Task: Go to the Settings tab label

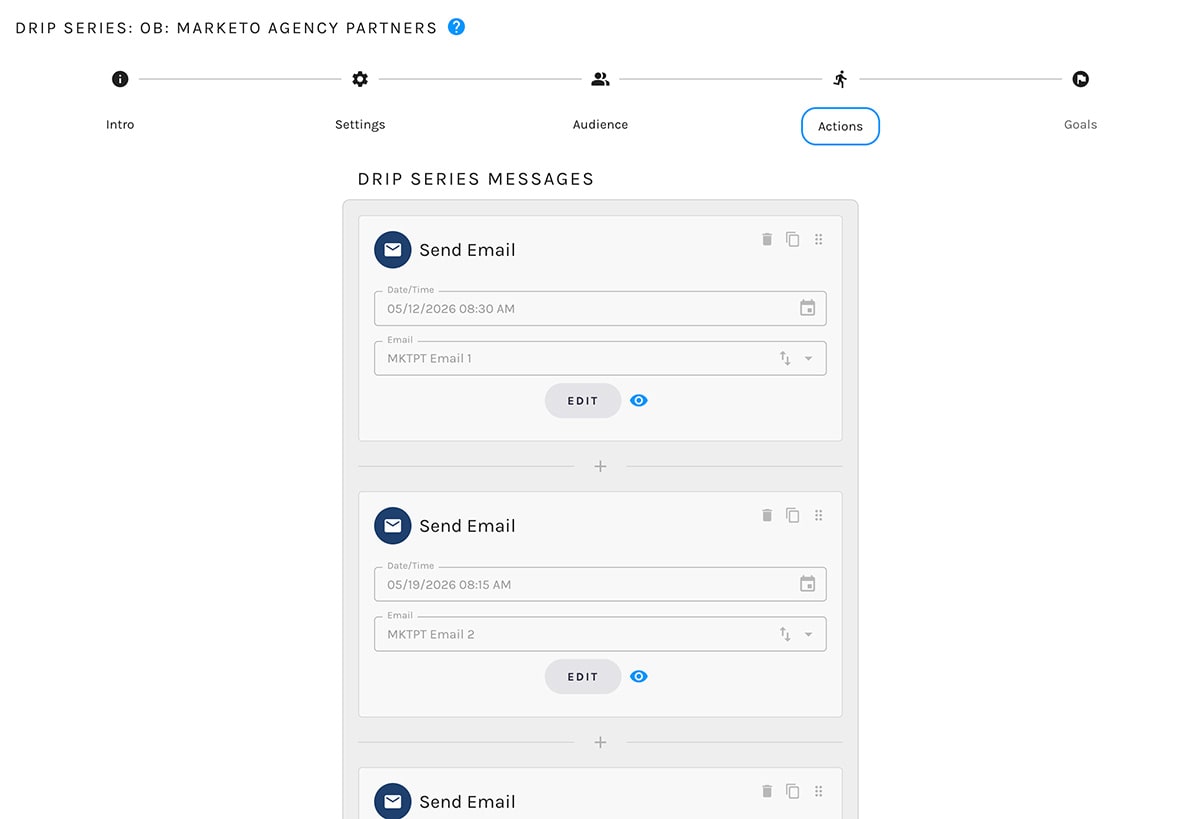Action: [x=360, y=125]
